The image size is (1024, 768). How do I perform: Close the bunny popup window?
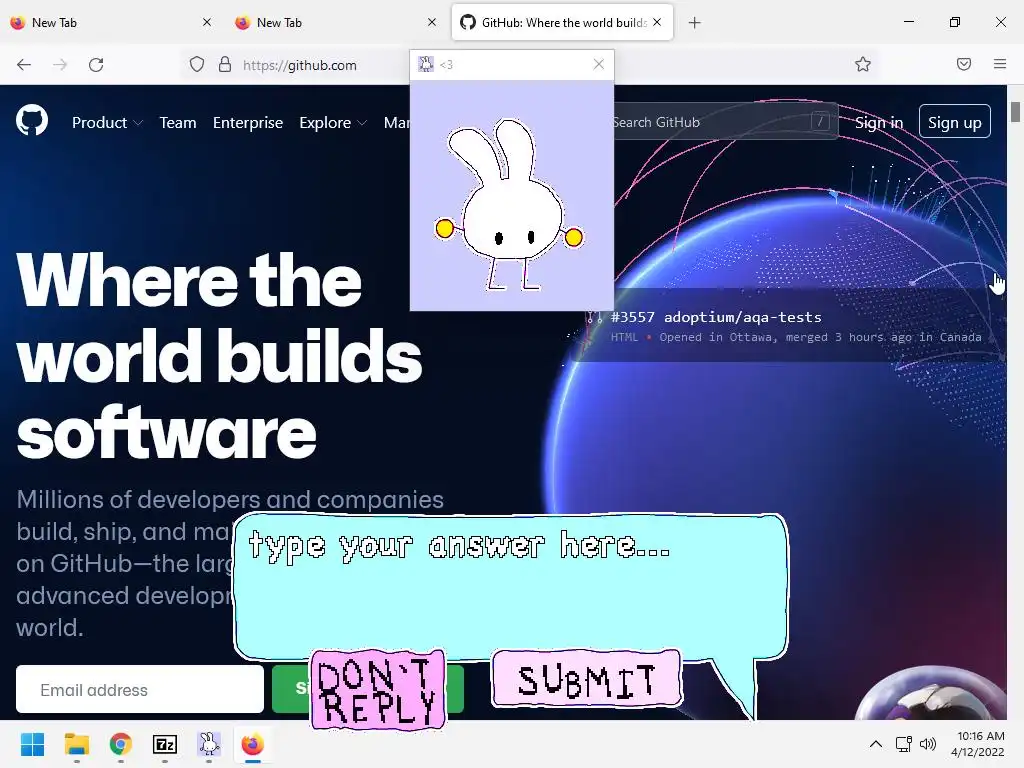pos(599,64)
